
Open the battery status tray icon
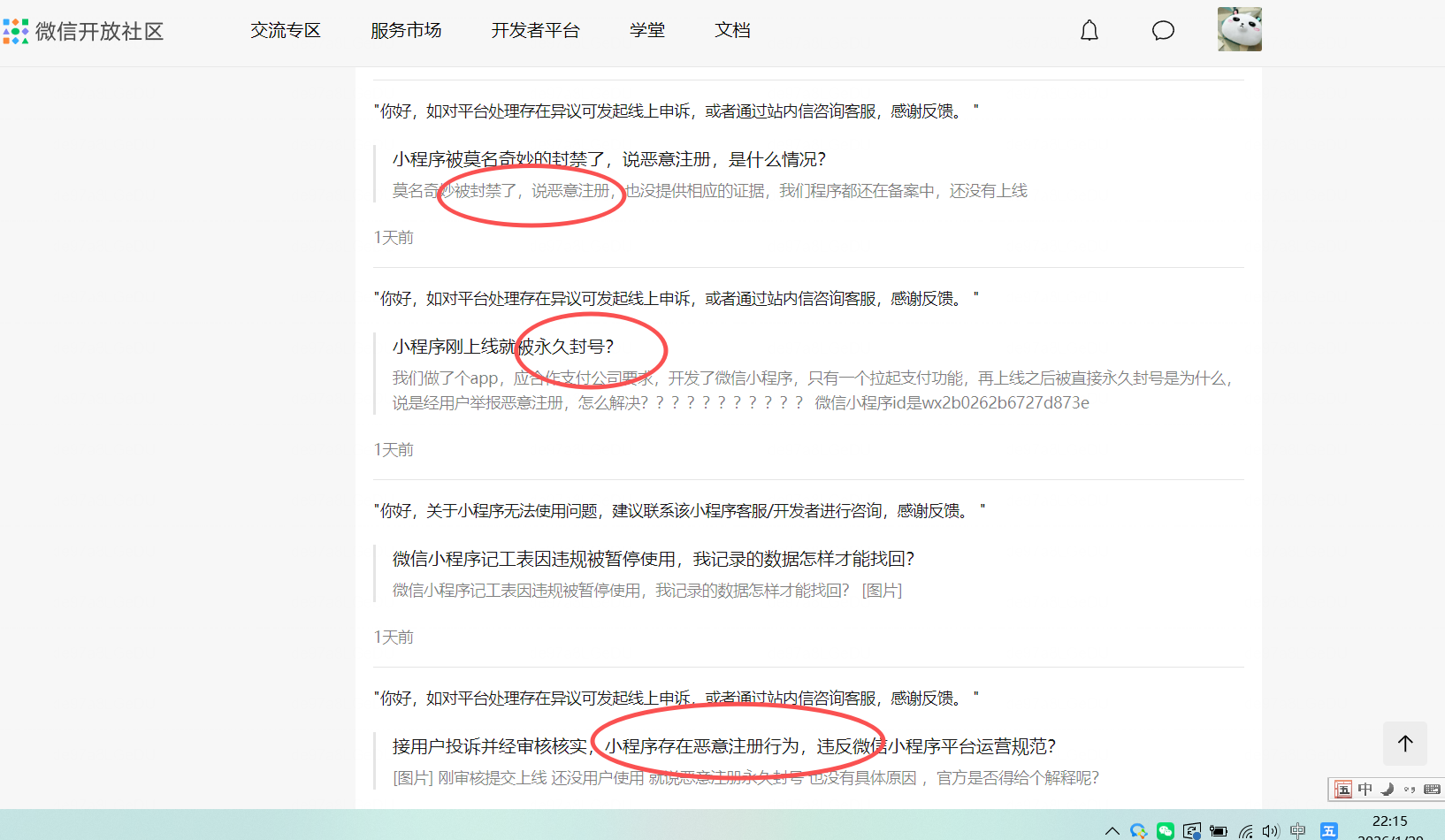[1219, 831]
